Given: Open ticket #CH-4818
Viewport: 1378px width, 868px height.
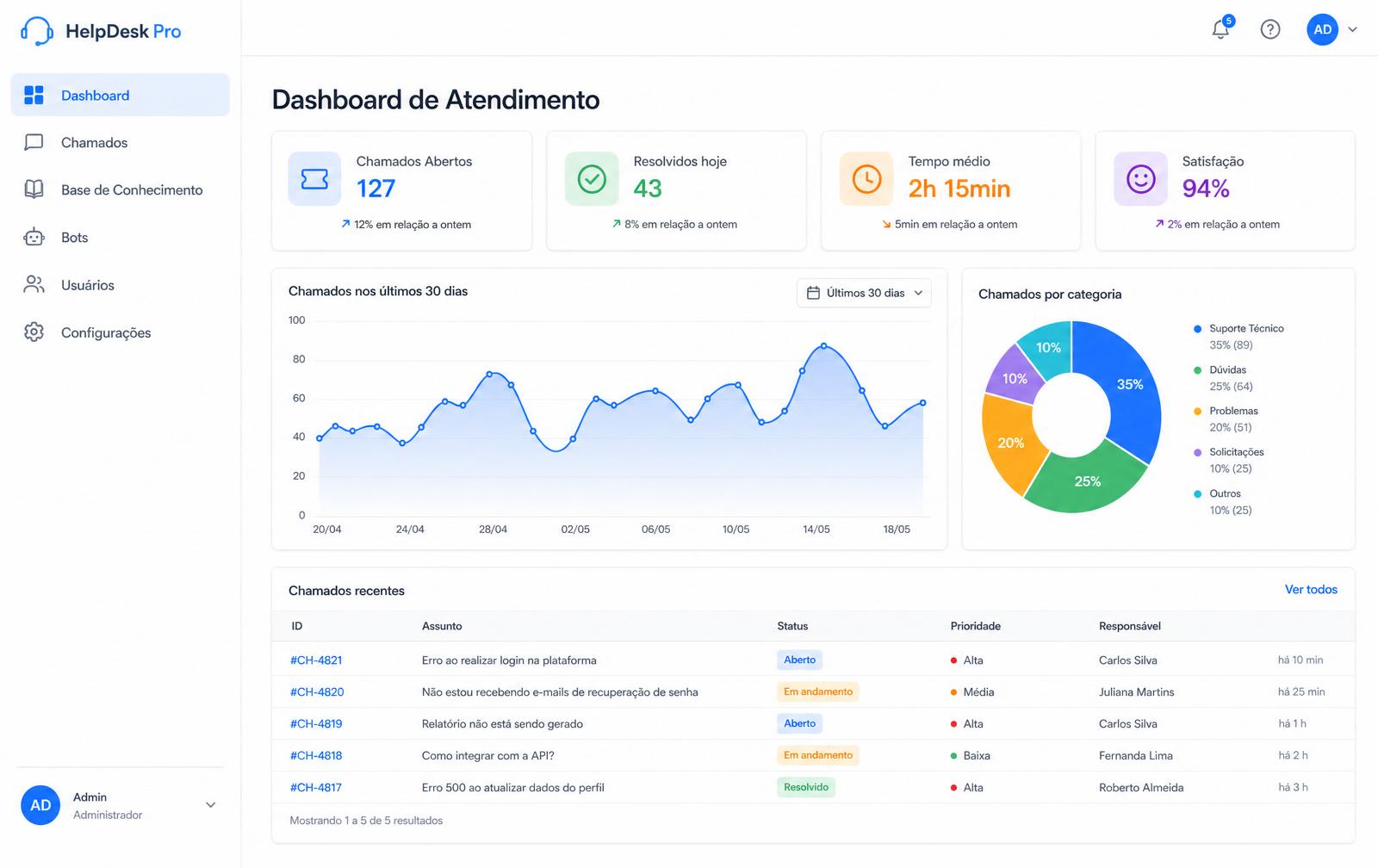Looking at the screenshot, I should point(316,756).
